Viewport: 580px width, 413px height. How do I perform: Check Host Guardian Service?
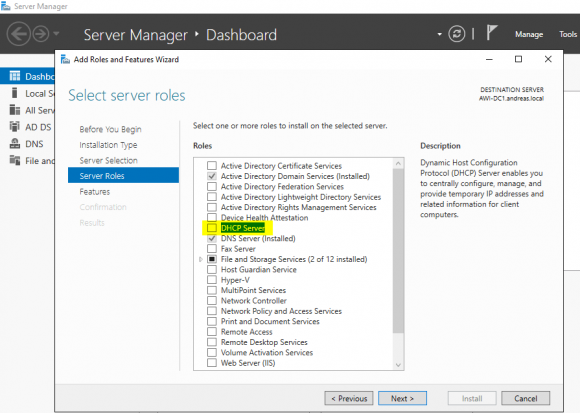click(x=212, y=269)
